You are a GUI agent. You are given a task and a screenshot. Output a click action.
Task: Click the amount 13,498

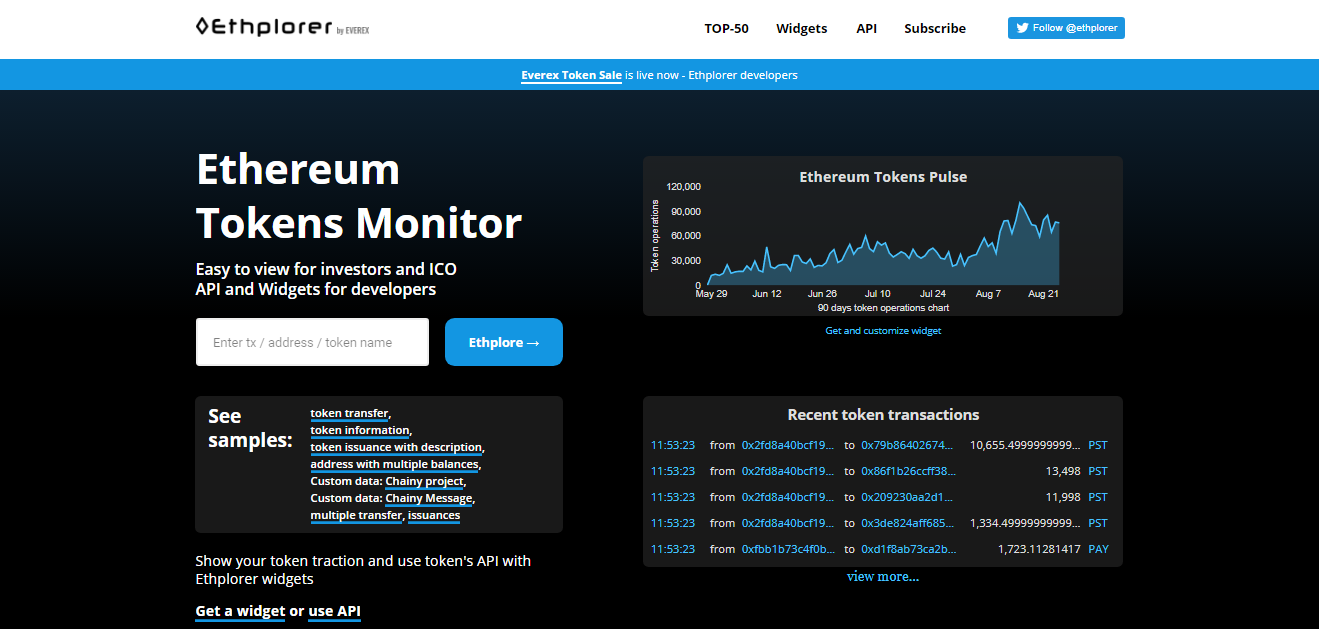1064,471
